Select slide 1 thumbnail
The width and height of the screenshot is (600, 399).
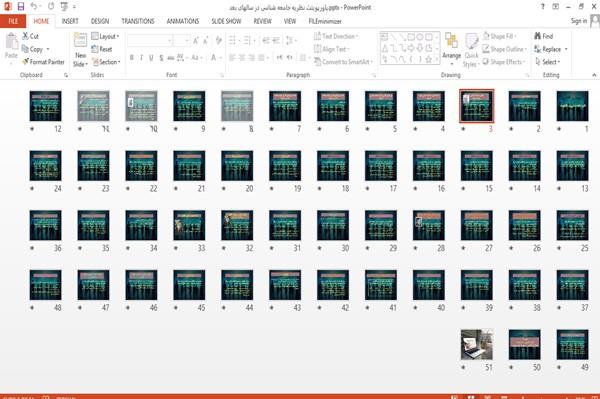click(x=572, y=106)
